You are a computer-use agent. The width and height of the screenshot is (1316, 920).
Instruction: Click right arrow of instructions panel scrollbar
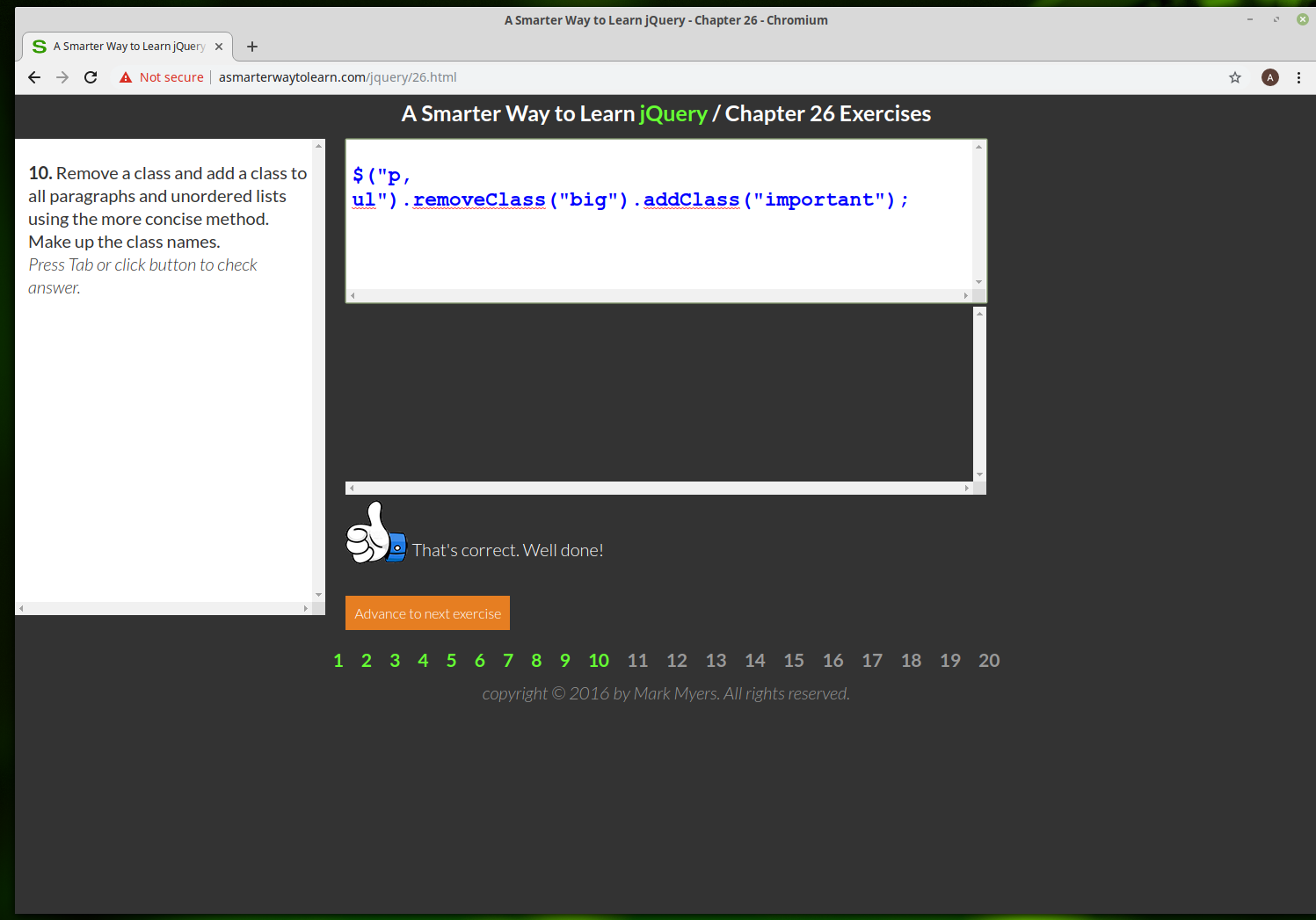coord(306,608)
